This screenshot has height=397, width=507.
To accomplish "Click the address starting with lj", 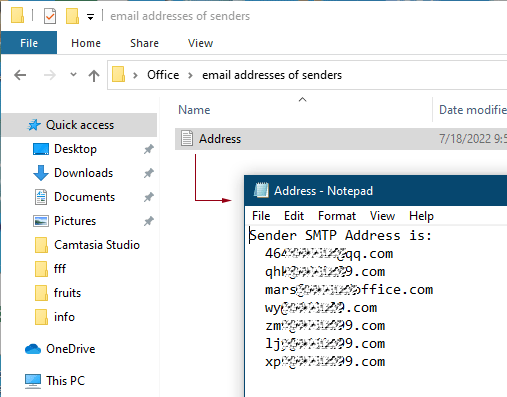I will click(x=325, y=344).
